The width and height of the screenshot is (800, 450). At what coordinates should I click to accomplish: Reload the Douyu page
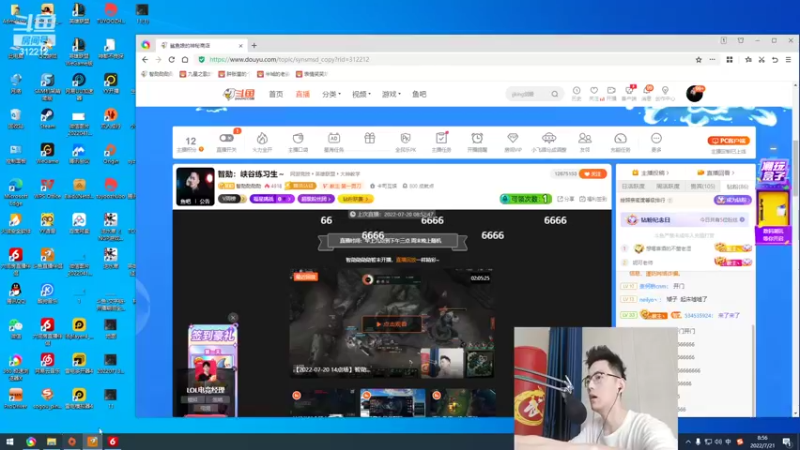tap(171, 60)
